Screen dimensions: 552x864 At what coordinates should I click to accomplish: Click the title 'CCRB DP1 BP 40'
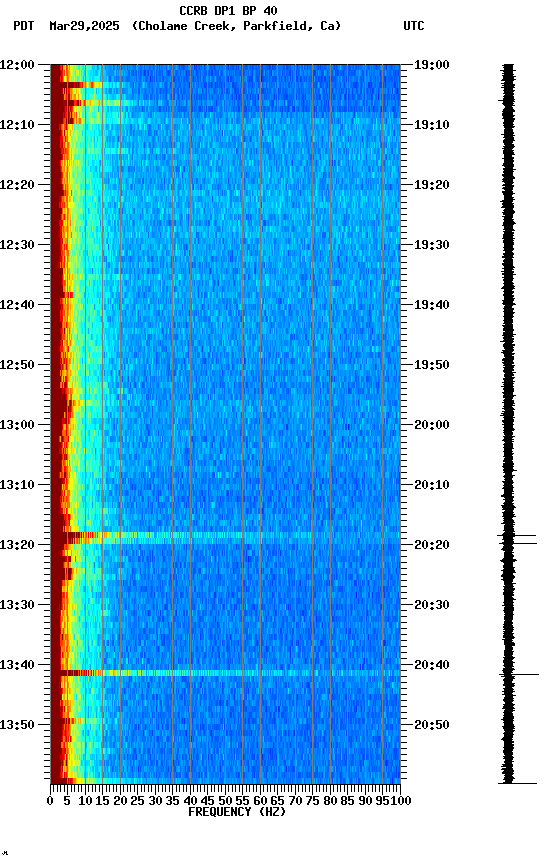point(228,10)
